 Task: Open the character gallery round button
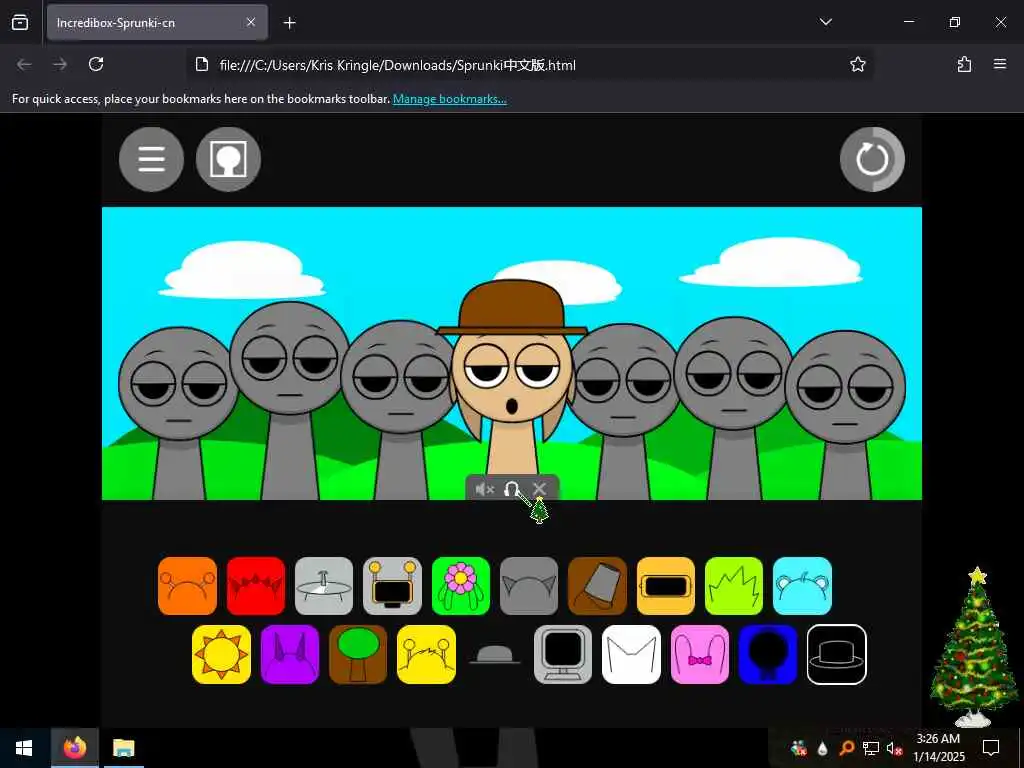pos(228,159)
